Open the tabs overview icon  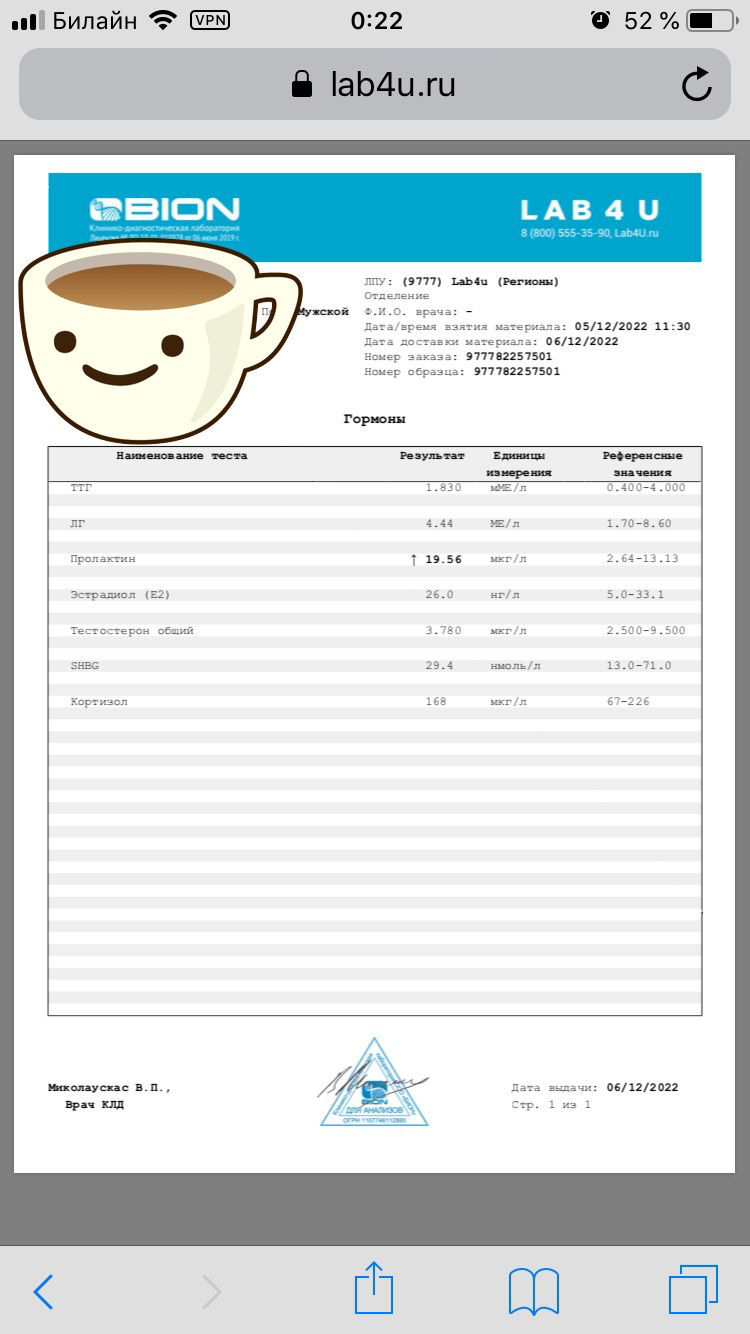pos(693,1292)
